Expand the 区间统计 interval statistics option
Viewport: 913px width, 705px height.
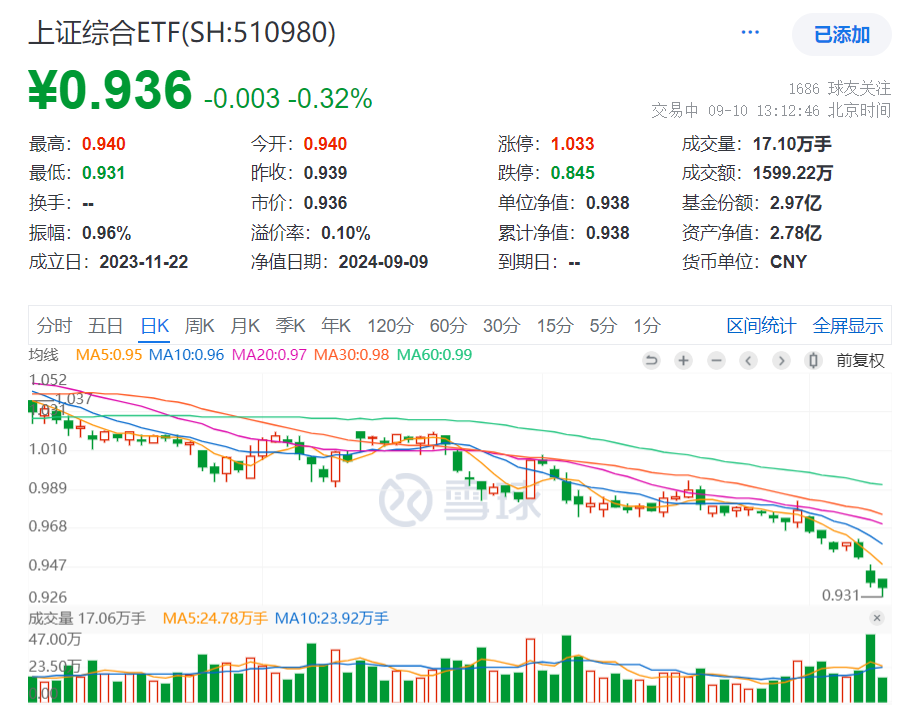(761, 326)
